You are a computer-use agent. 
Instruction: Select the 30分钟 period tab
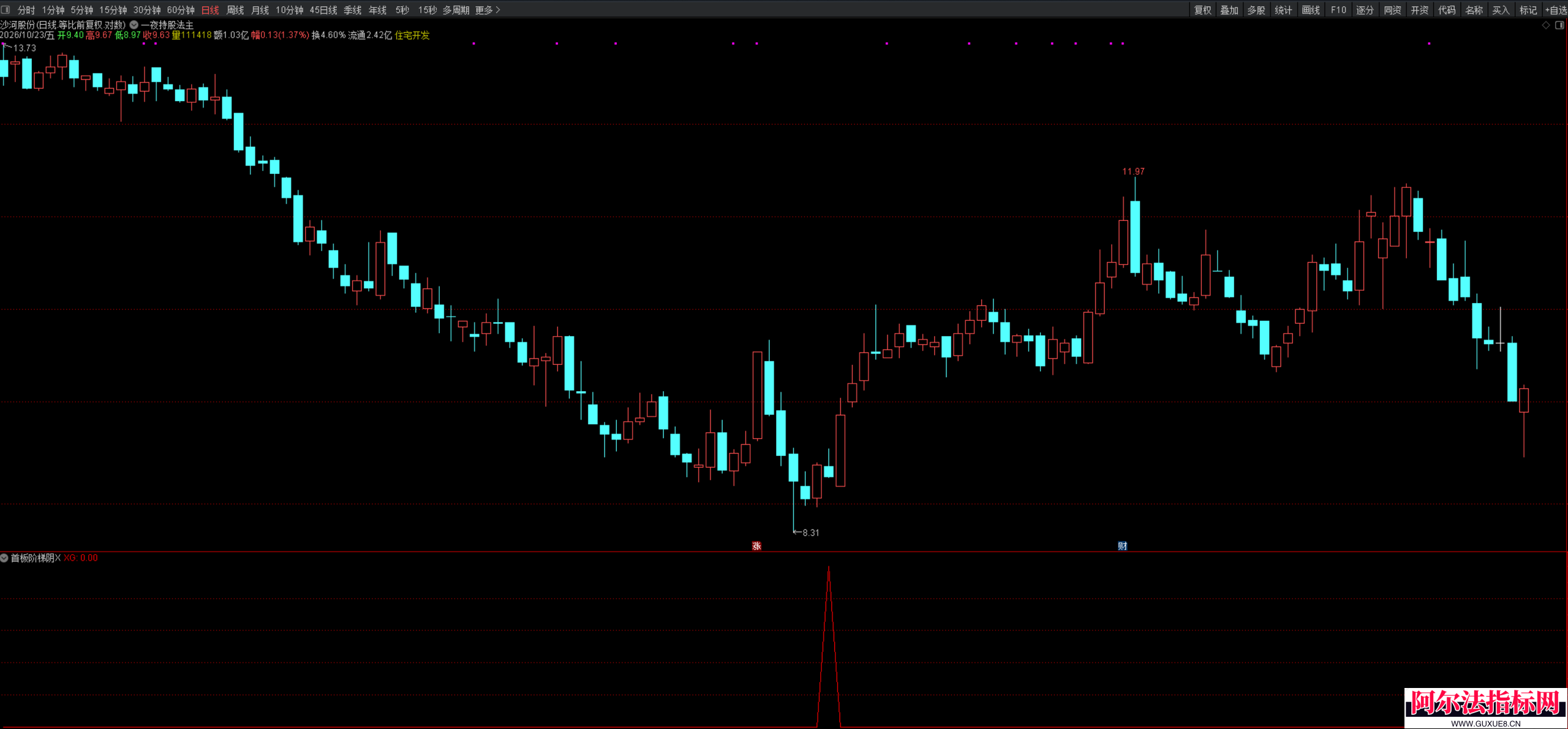[x=147, y=10]
